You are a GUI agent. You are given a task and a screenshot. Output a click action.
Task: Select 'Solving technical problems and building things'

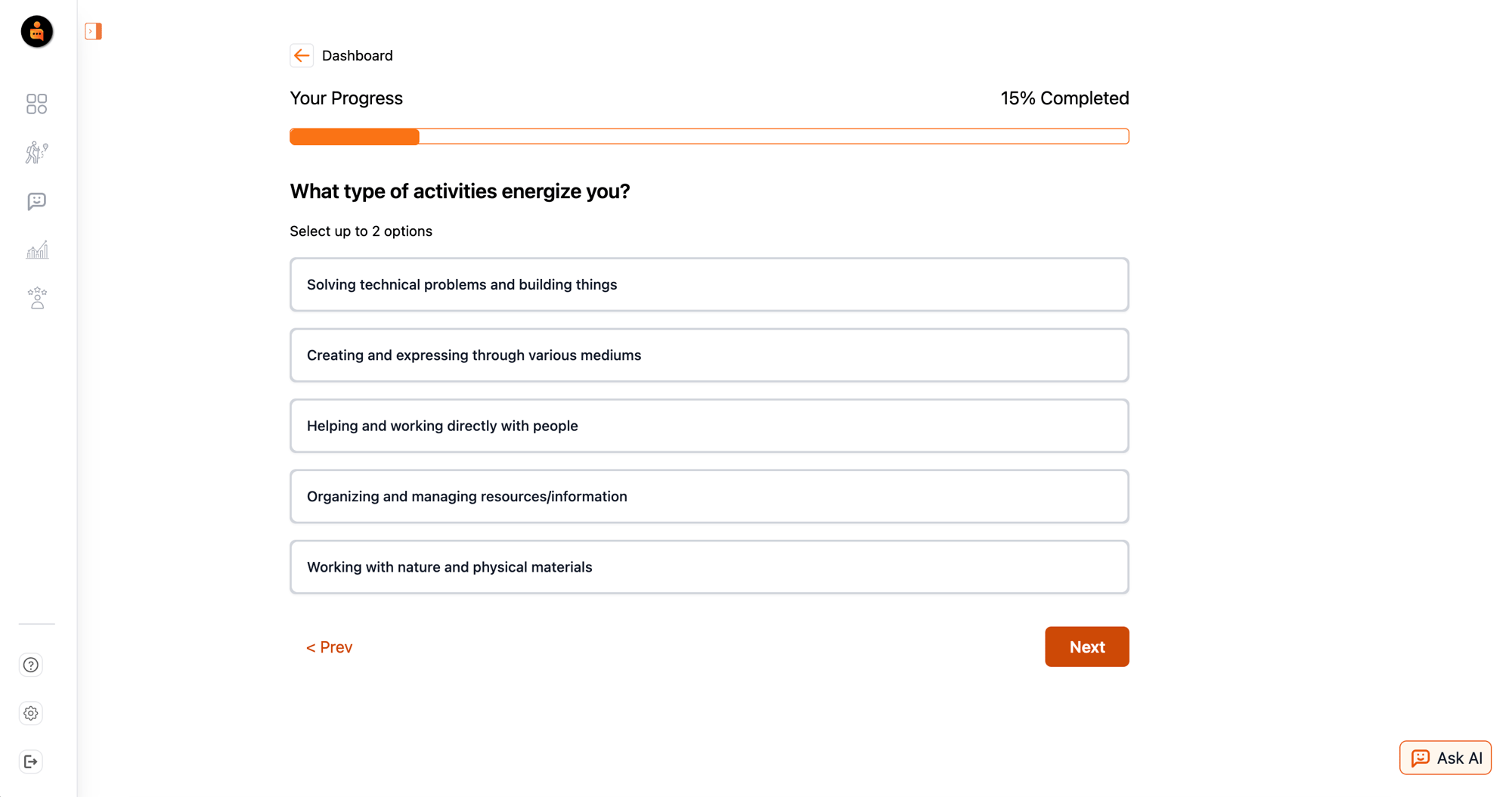pyautogui.click(x=708, y=284)
